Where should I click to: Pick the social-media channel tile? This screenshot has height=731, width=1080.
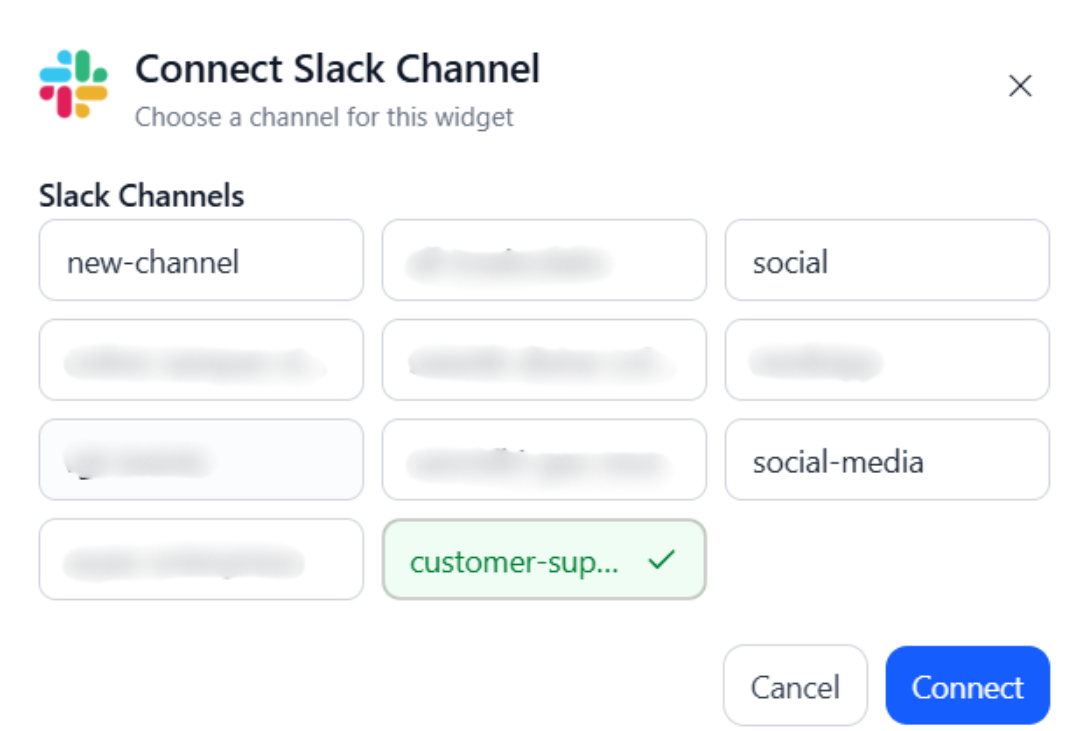coord(886,460)
